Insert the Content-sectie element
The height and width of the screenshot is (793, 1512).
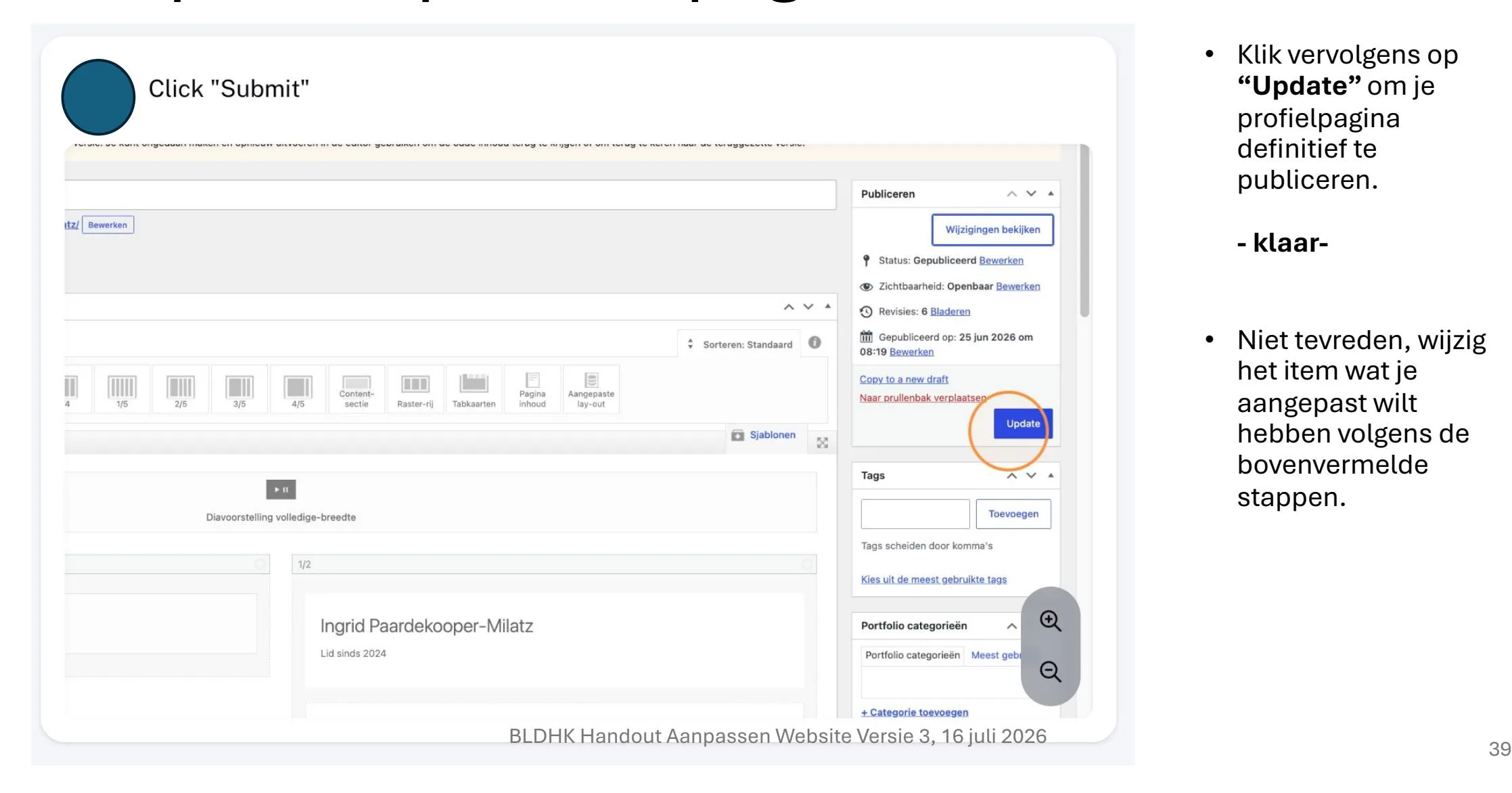click(x=357, y=390)
